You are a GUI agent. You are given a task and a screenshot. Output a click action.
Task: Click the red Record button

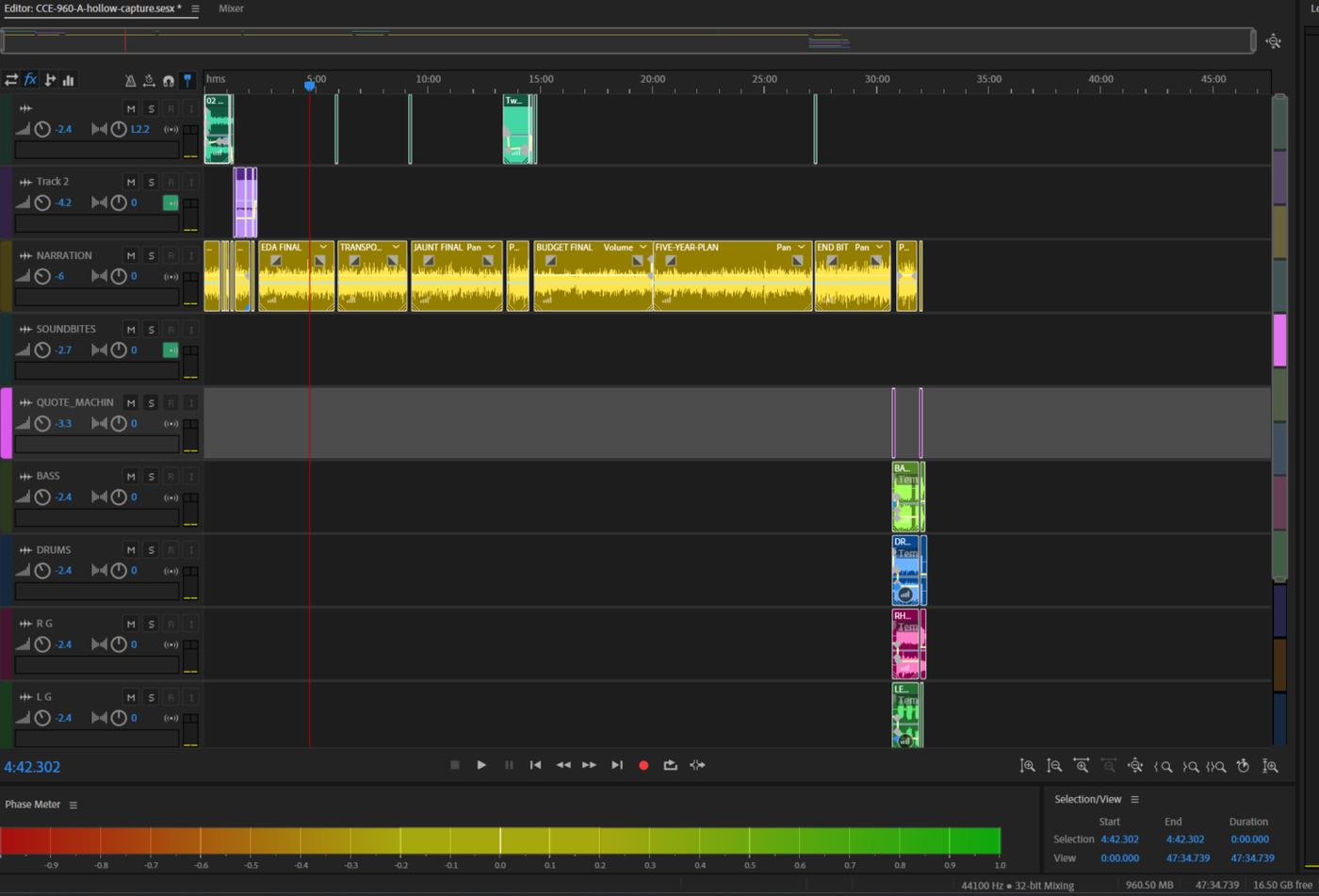tap(643, 765)
